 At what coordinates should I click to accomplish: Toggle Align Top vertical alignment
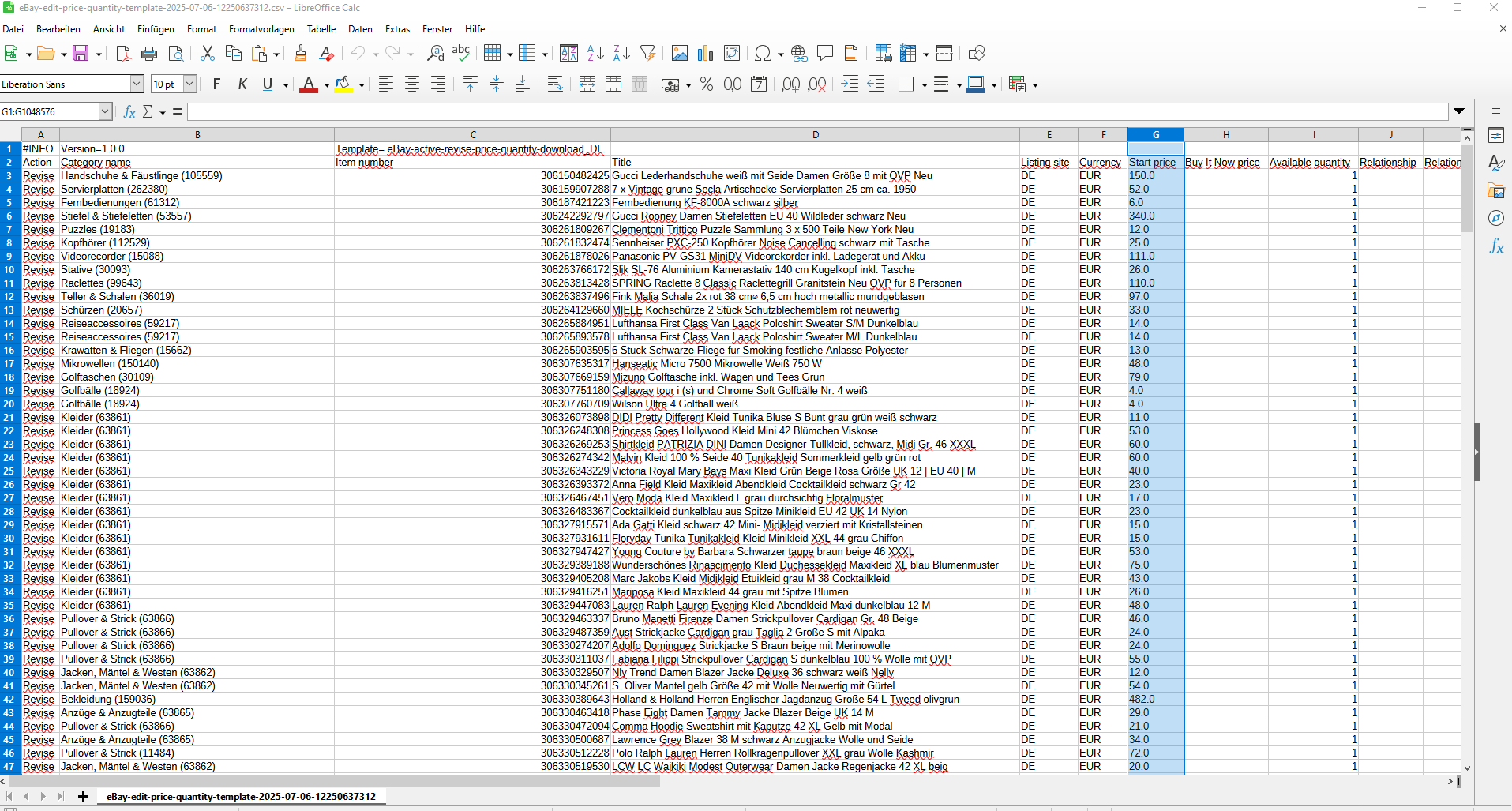(471, 84)
